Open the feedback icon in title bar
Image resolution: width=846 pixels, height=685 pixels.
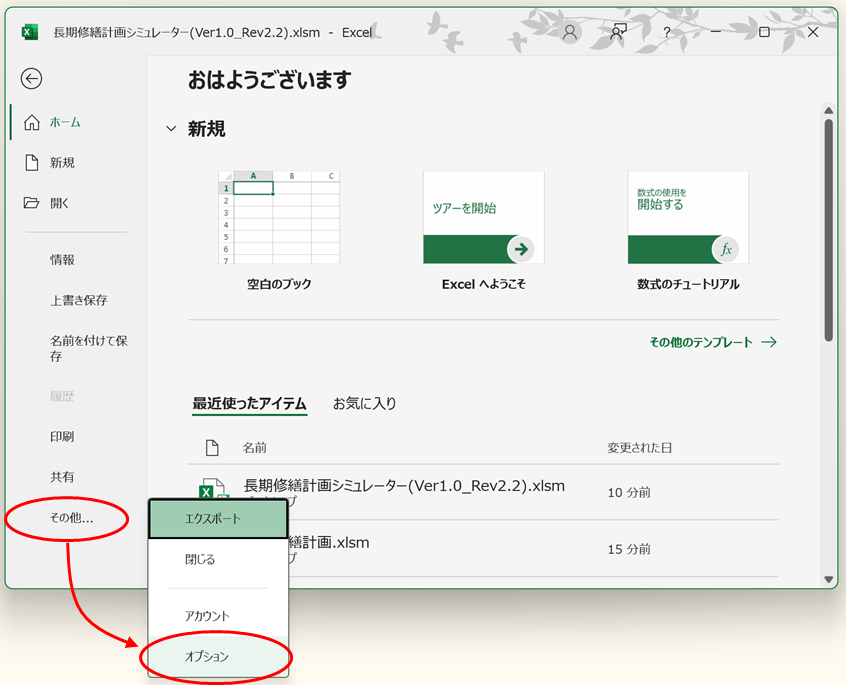(619, 32)
